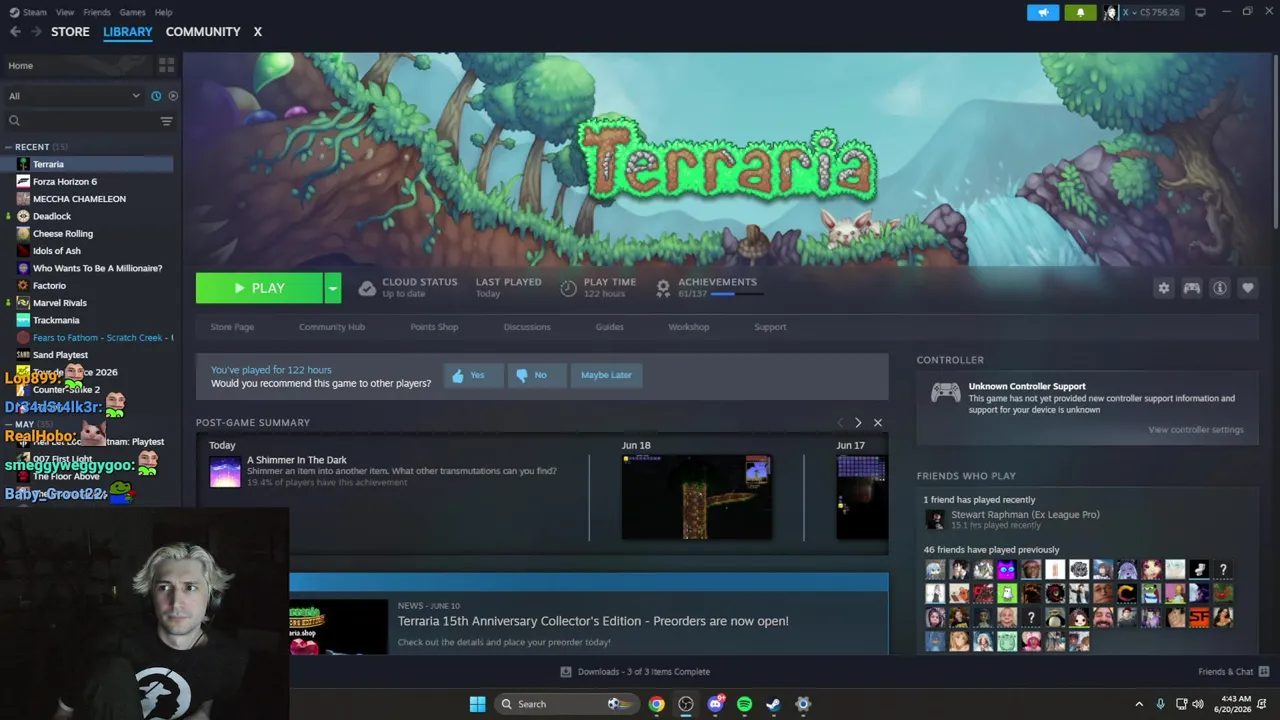Viewport: 1280px width, 720px height.
Task: Click the Play Time clock icon
Action: click(x=568, y=288)
